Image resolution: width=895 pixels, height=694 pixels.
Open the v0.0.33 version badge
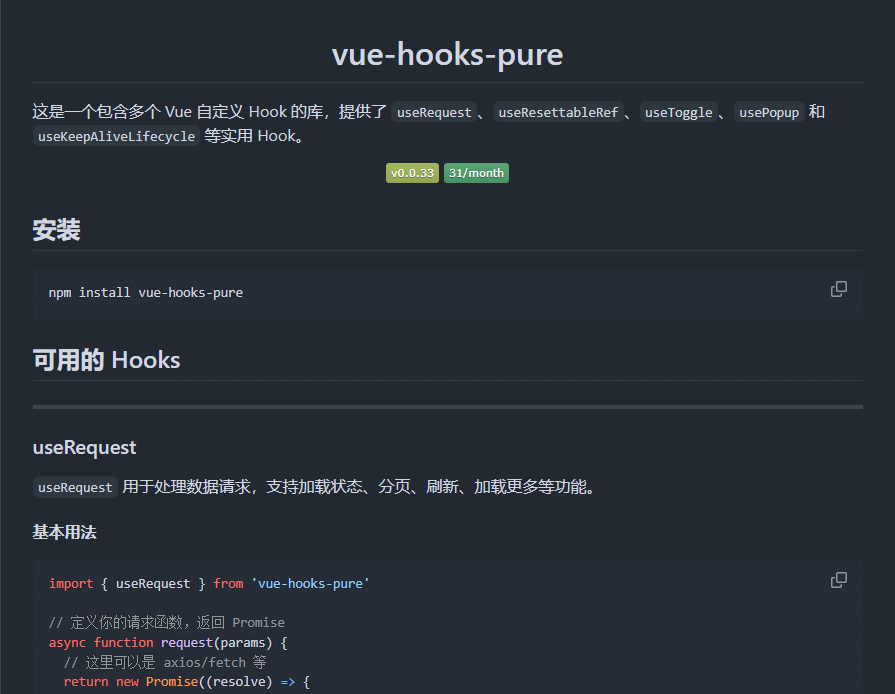[412, 173]
